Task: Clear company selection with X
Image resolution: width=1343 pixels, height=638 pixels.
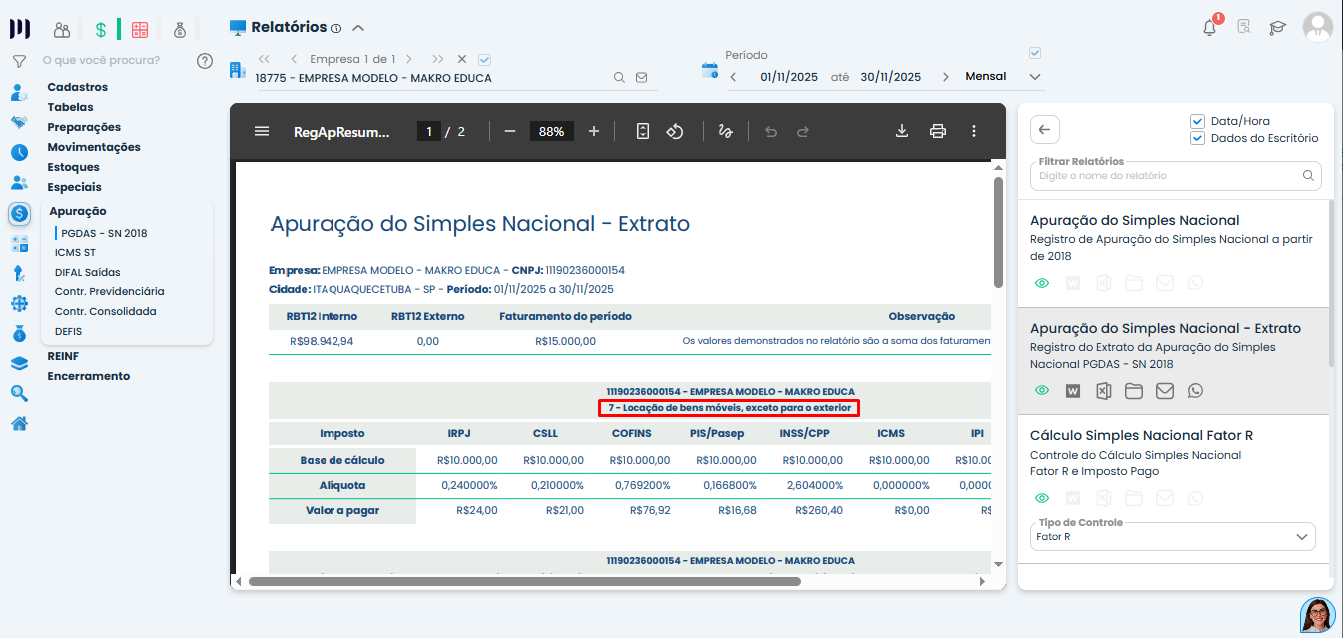Action: point(462,59)
